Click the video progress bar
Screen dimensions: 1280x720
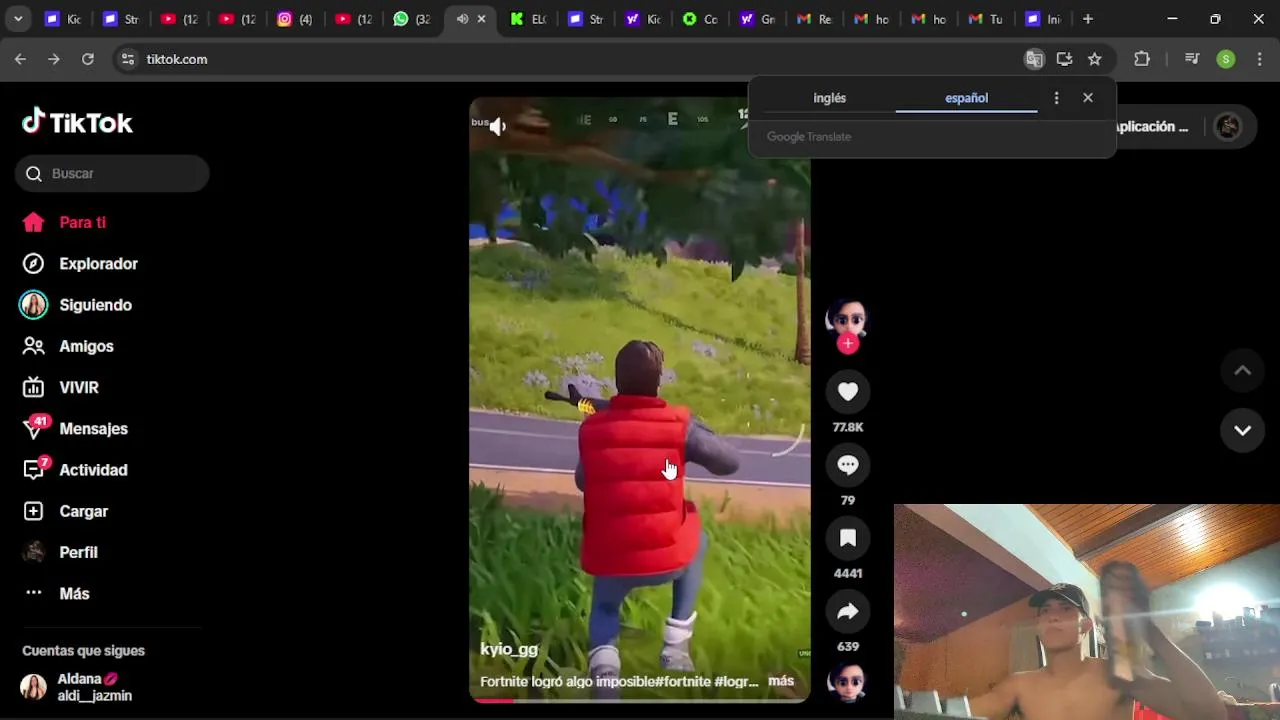pos(640,700)
